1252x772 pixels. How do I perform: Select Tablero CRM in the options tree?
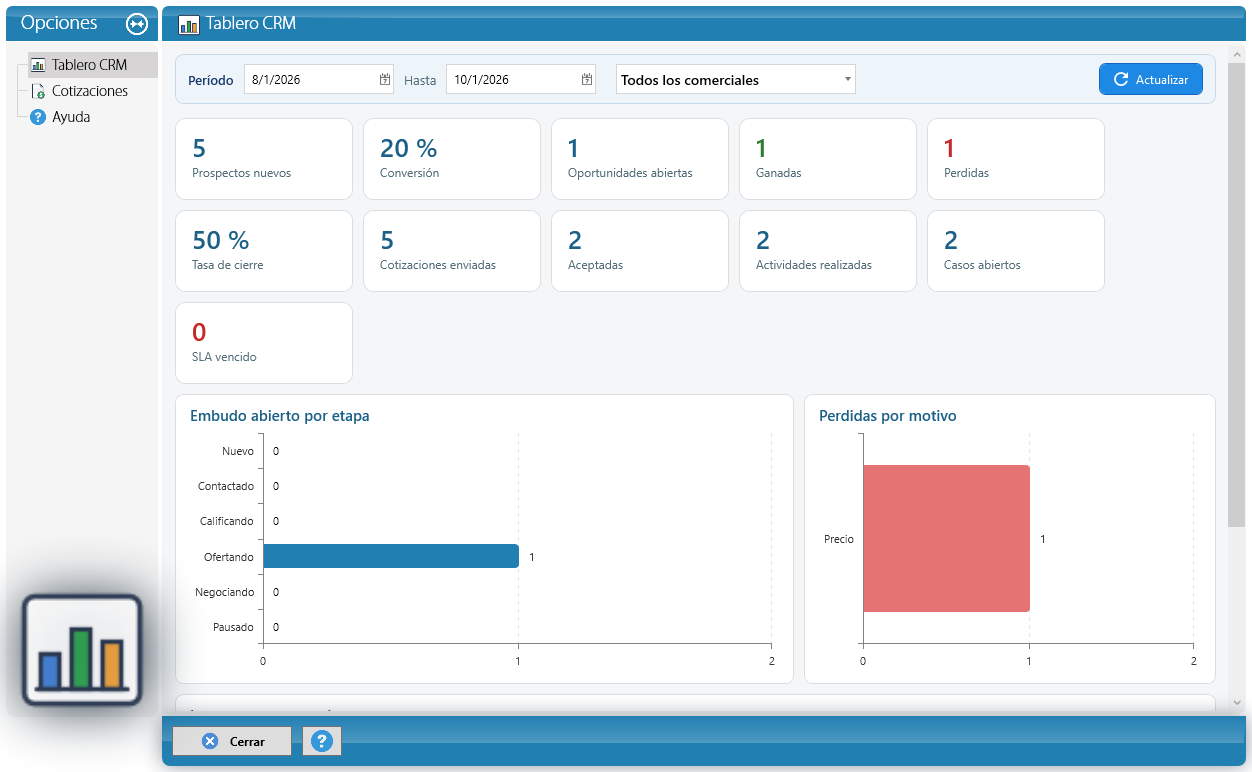coord(92,65)
